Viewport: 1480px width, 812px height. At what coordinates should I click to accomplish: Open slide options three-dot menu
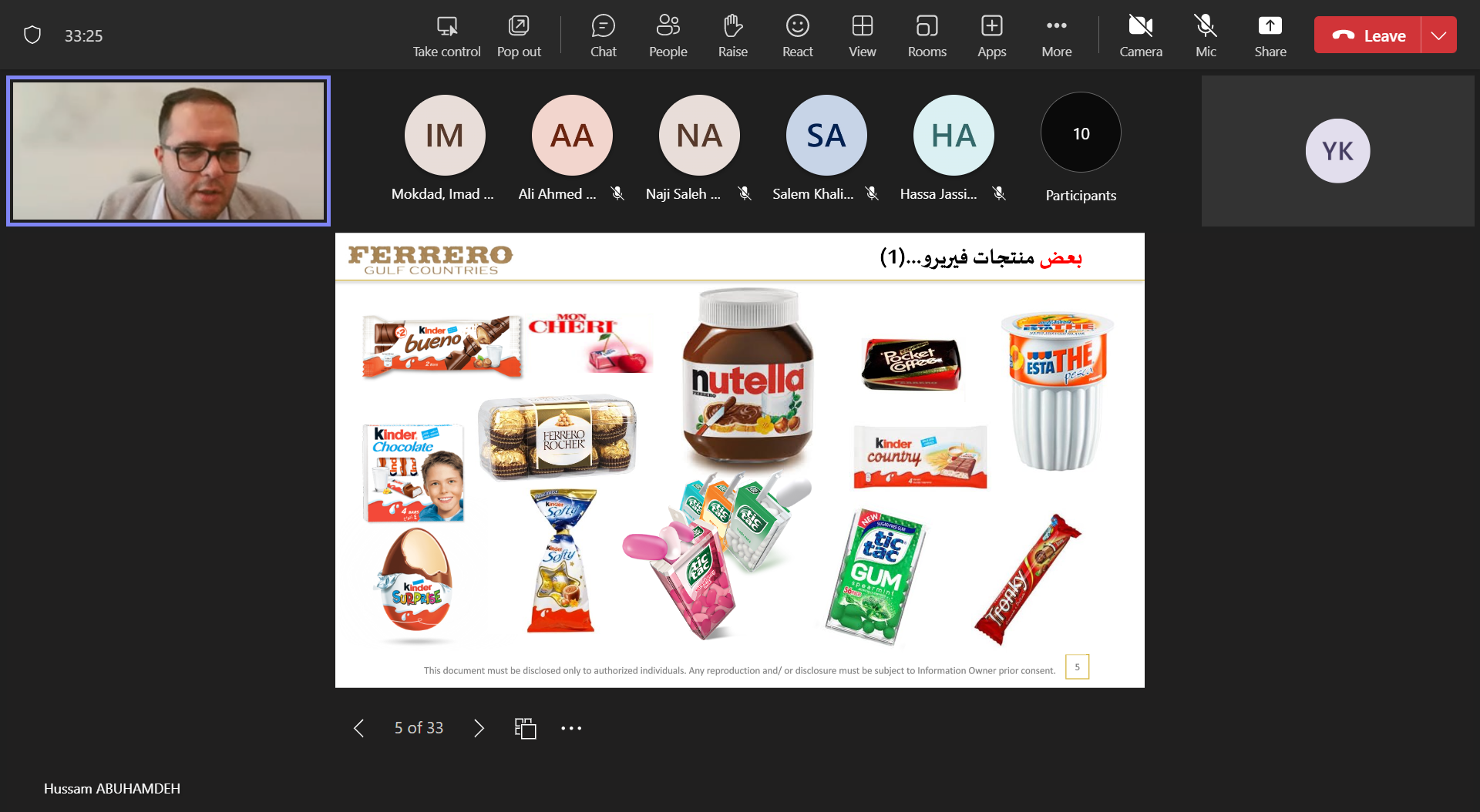coord(571,728)
